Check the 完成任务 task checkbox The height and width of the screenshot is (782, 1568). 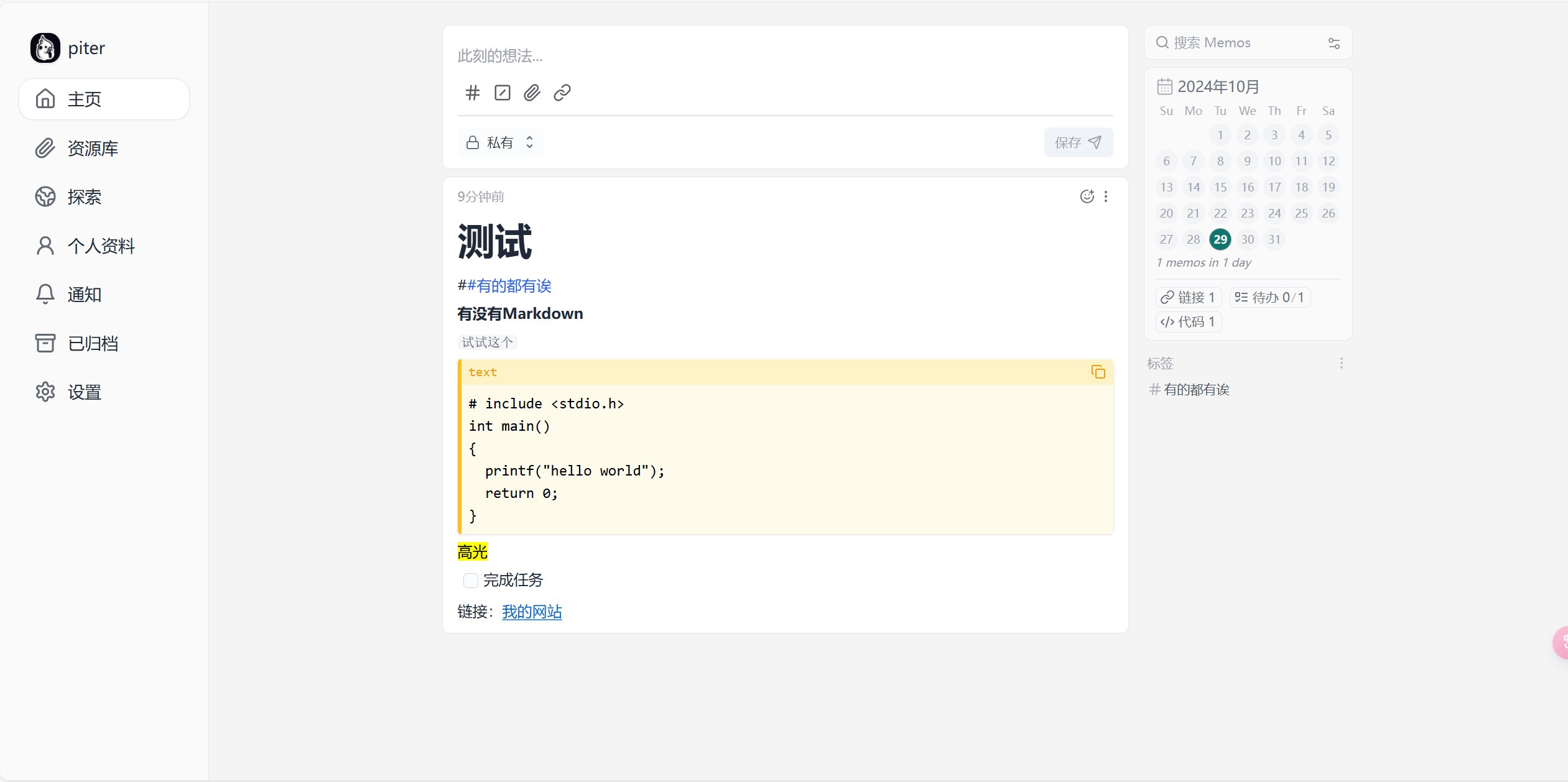[x=471, y=581]
